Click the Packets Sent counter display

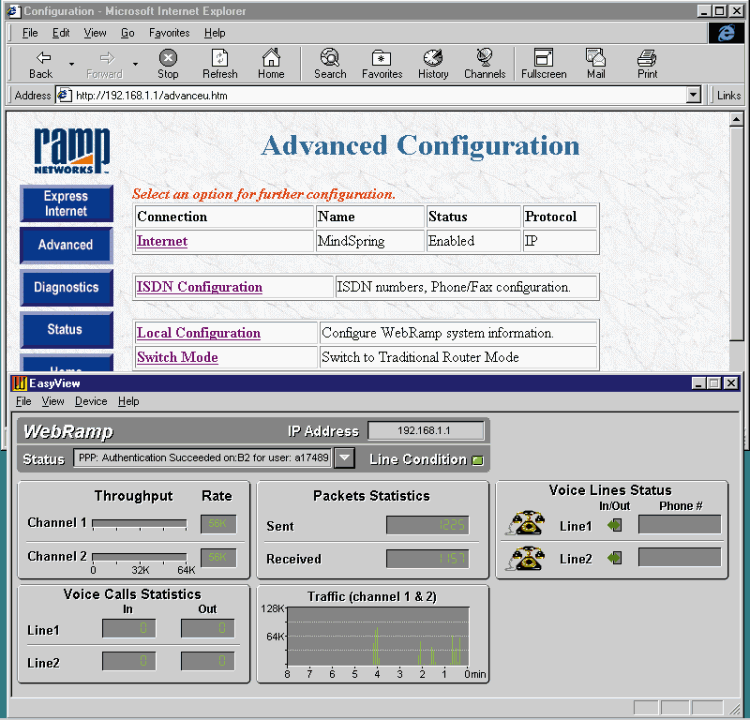point(427,525)
